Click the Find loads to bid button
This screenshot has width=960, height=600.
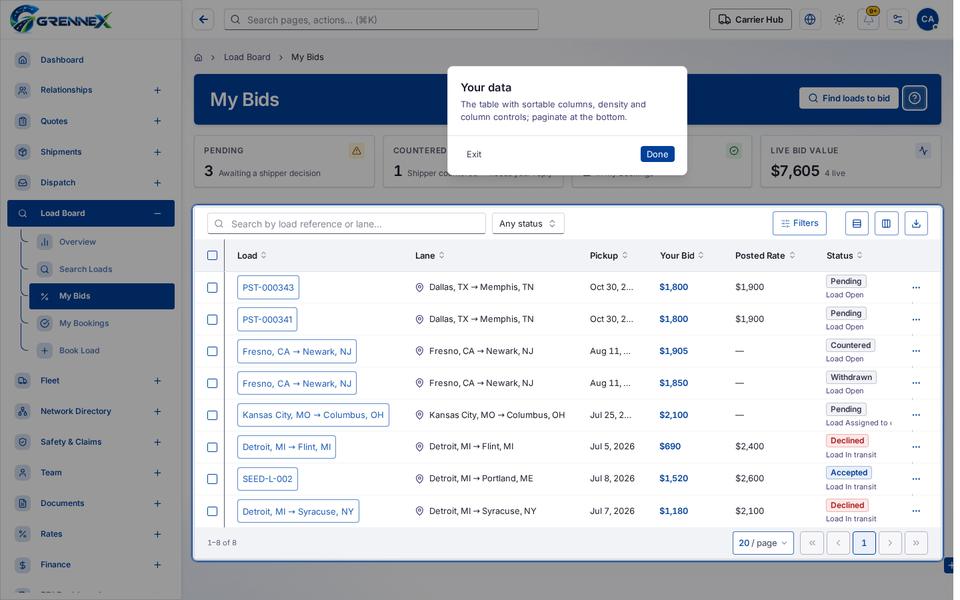tap(849, 98)
